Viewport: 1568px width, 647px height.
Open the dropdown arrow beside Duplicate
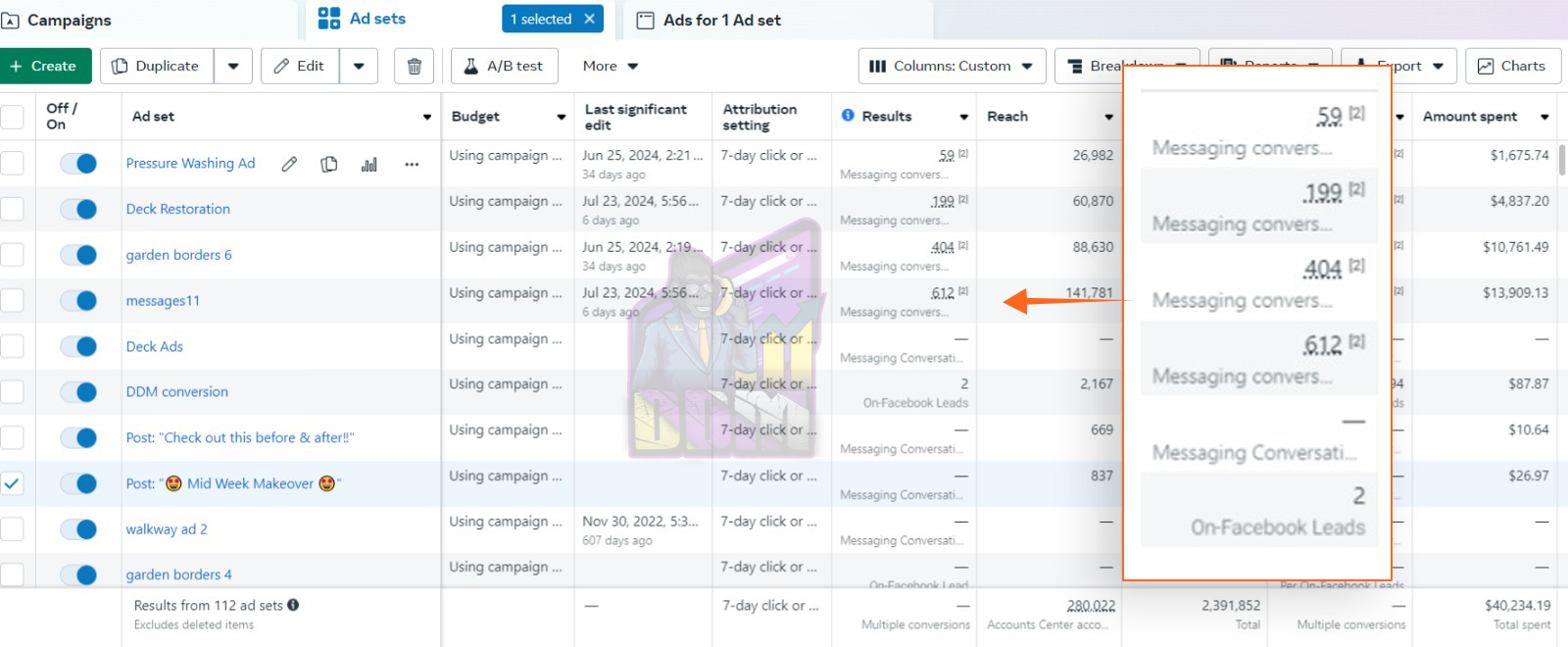point(233,66)
